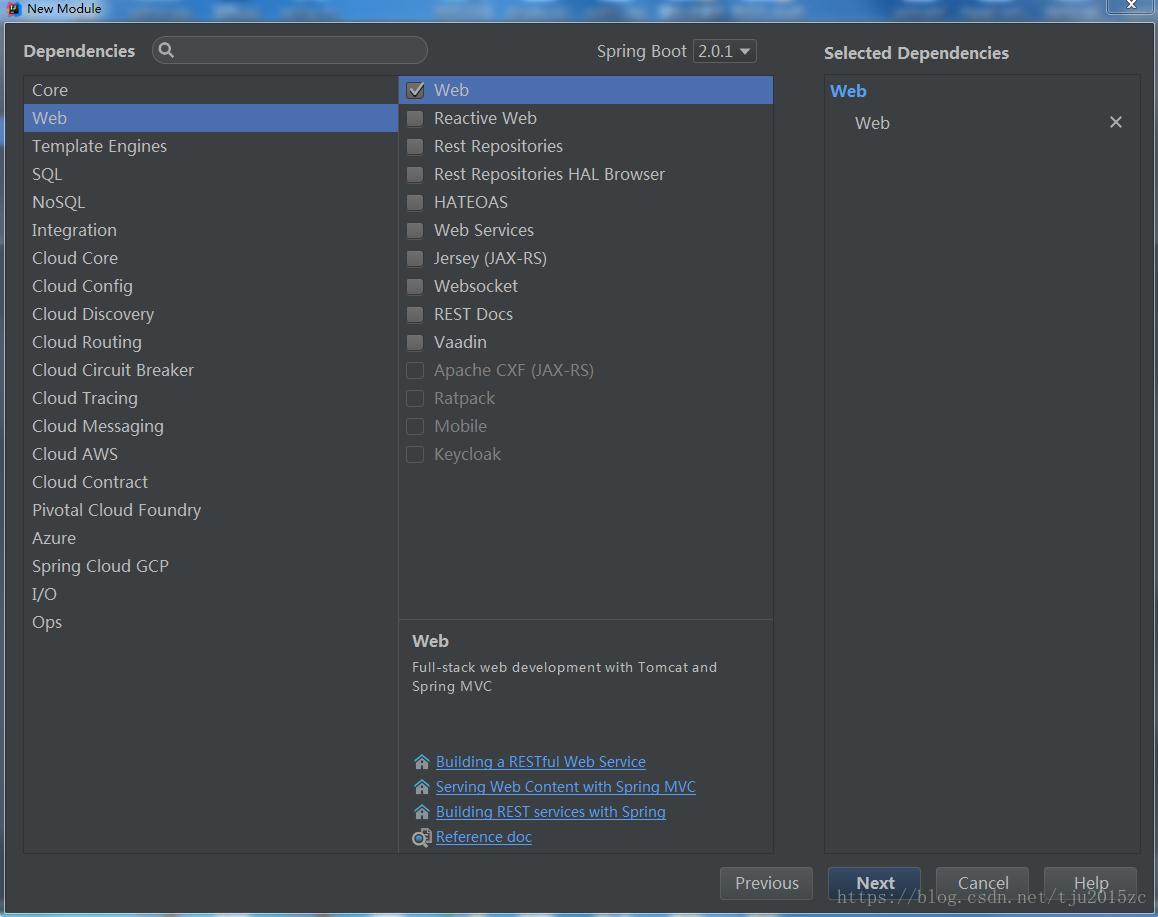Click the disabled Keycloak checkbox
The height and width of the screenshot is (917, 1158).
[x=415, y=455]
